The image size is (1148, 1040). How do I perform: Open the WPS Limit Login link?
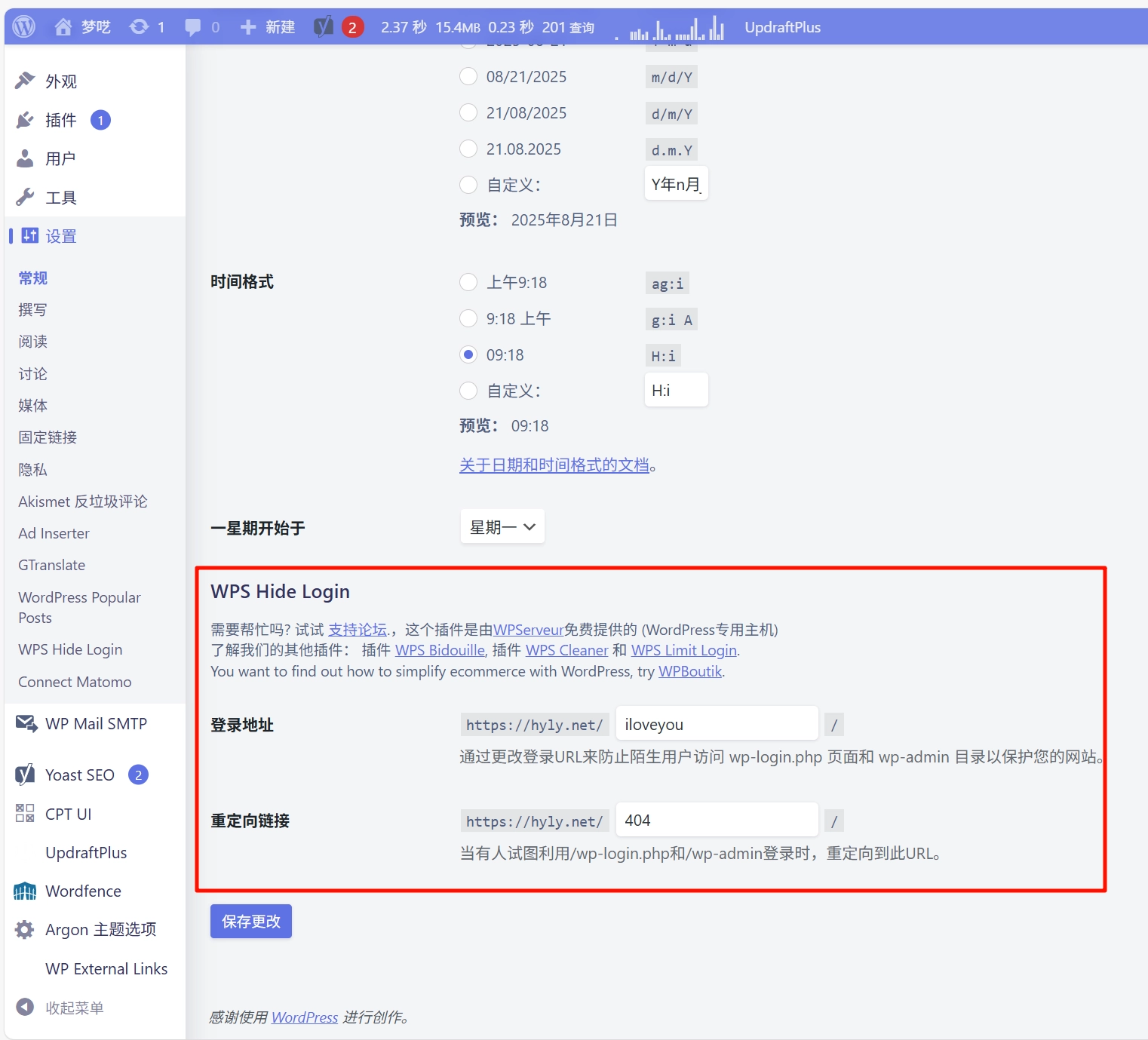click(x=684, y=650)
